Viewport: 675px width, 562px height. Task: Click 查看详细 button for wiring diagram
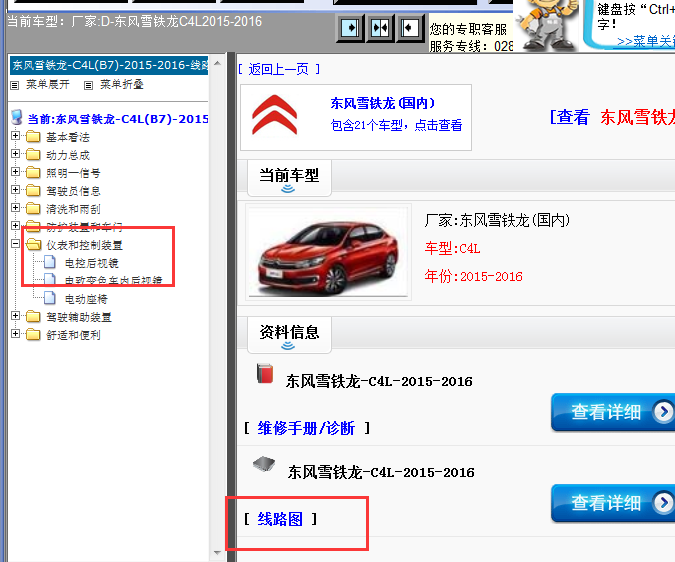pyautogui.click(x=613, y=503)
